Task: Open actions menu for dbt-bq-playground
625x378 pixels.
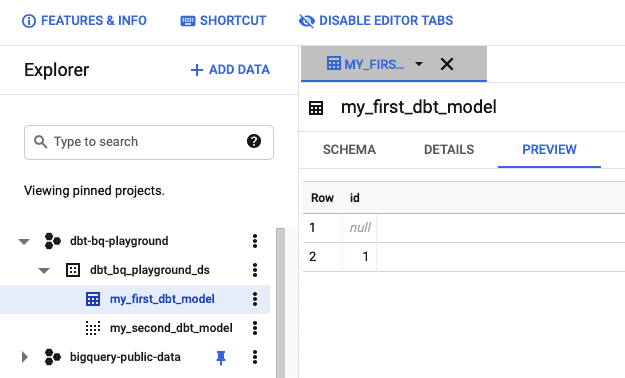Action: click(255, 241)
